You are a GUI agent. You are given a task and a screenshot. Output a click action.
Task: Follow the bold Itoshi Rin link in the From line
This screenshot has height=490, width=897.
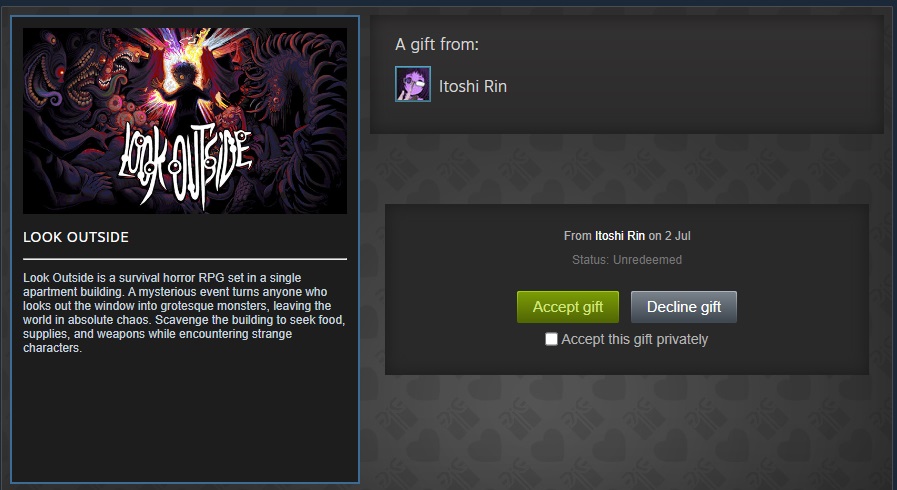point(620,236)
